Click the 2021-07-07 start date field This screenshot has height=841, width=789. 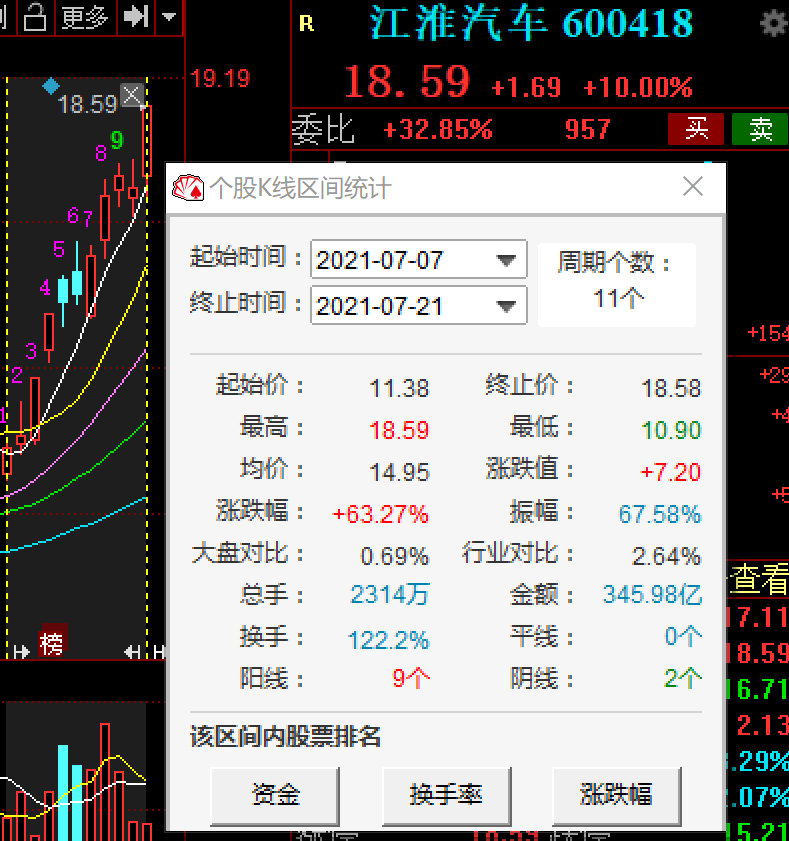point(418,260)
